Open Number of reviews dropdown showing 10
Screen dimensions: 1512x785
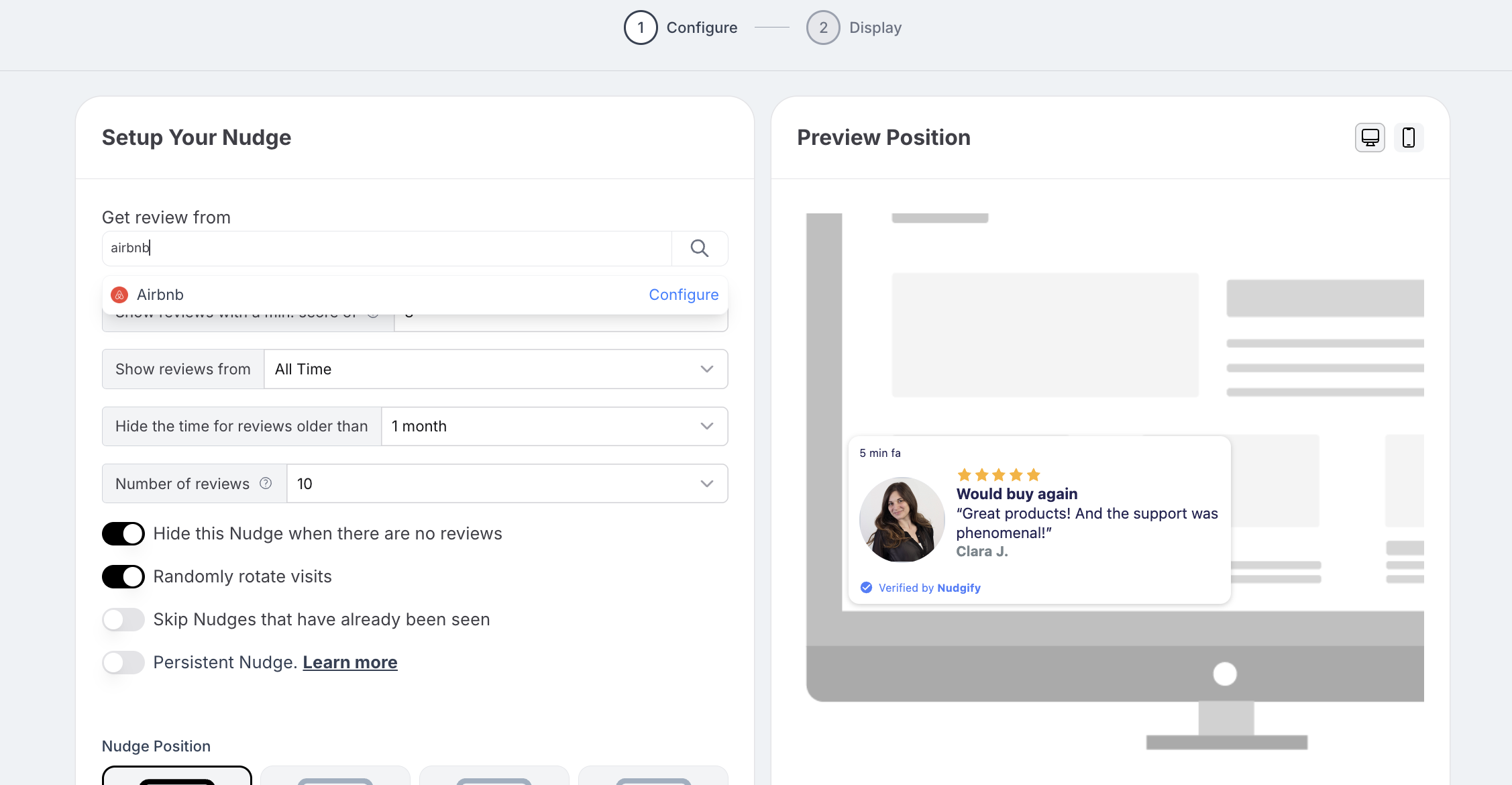(x=506, y=484)
